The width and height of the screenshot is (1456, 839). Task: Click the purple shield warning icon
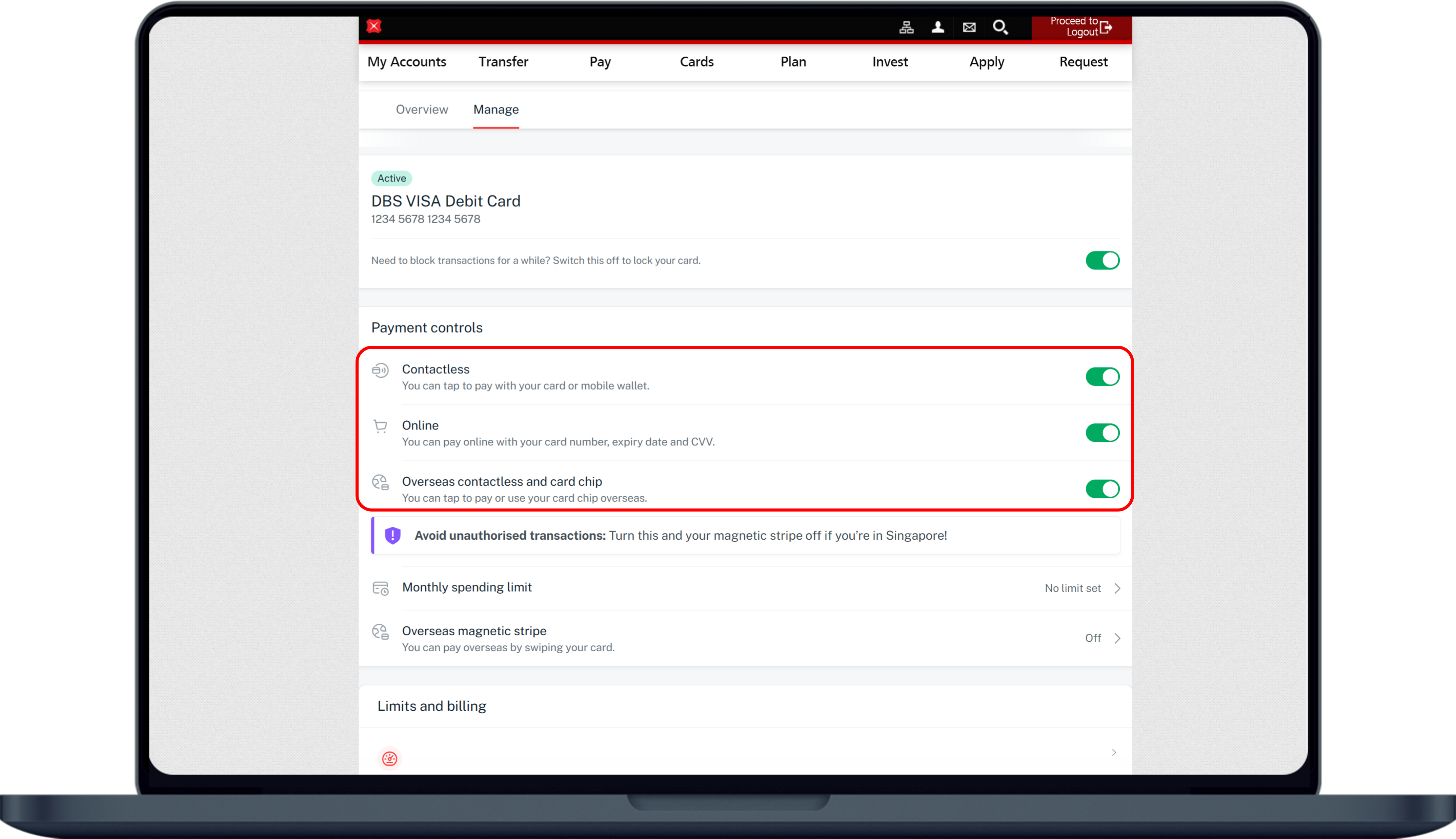tap(393, 535)
